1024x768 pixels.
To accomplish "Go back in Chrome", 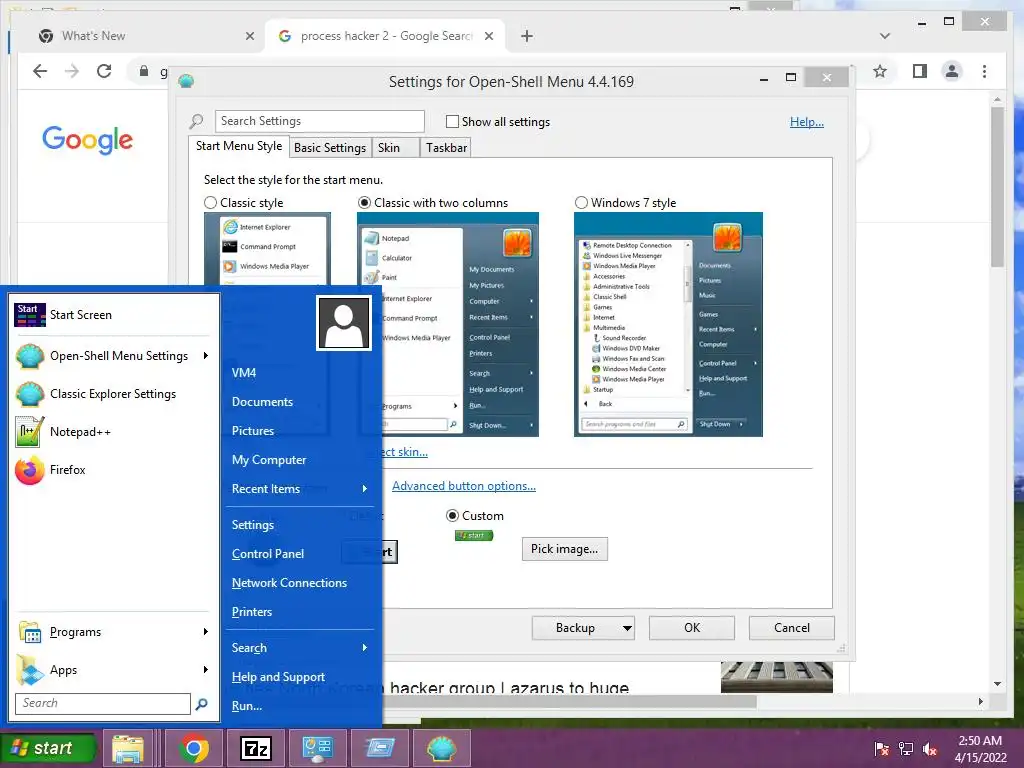I will [x=40, y=71].
